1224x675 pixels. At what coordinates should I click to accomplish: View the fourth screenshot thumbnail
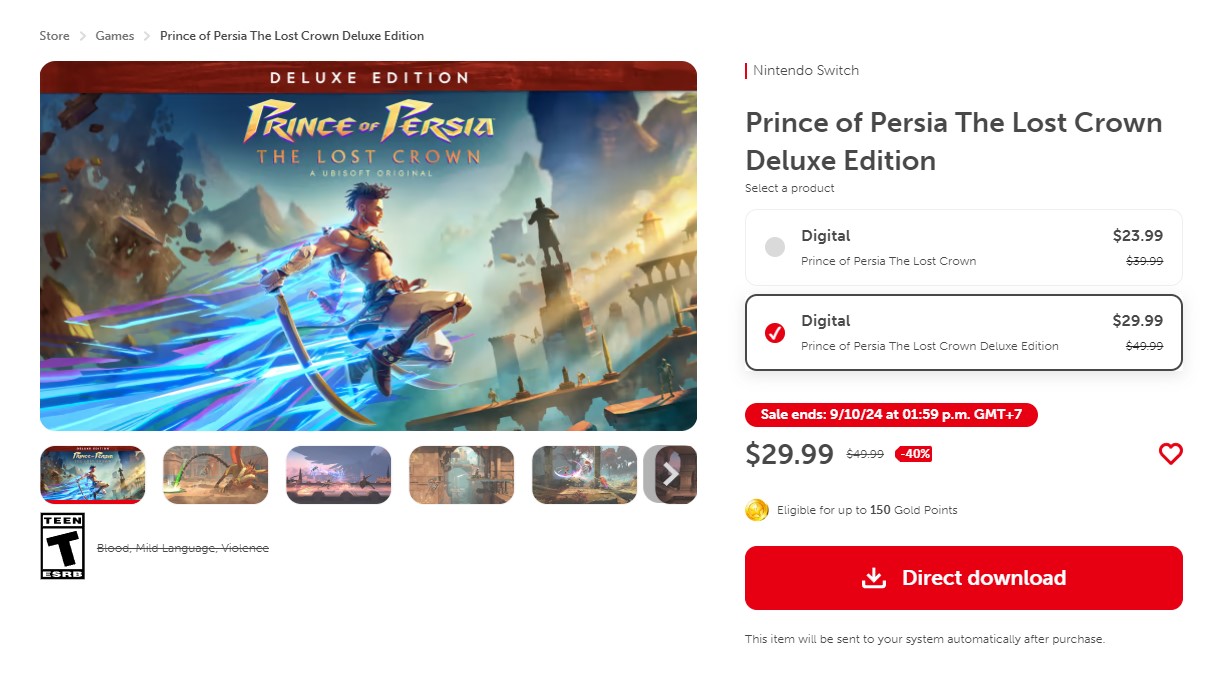[x=461, y=474]
